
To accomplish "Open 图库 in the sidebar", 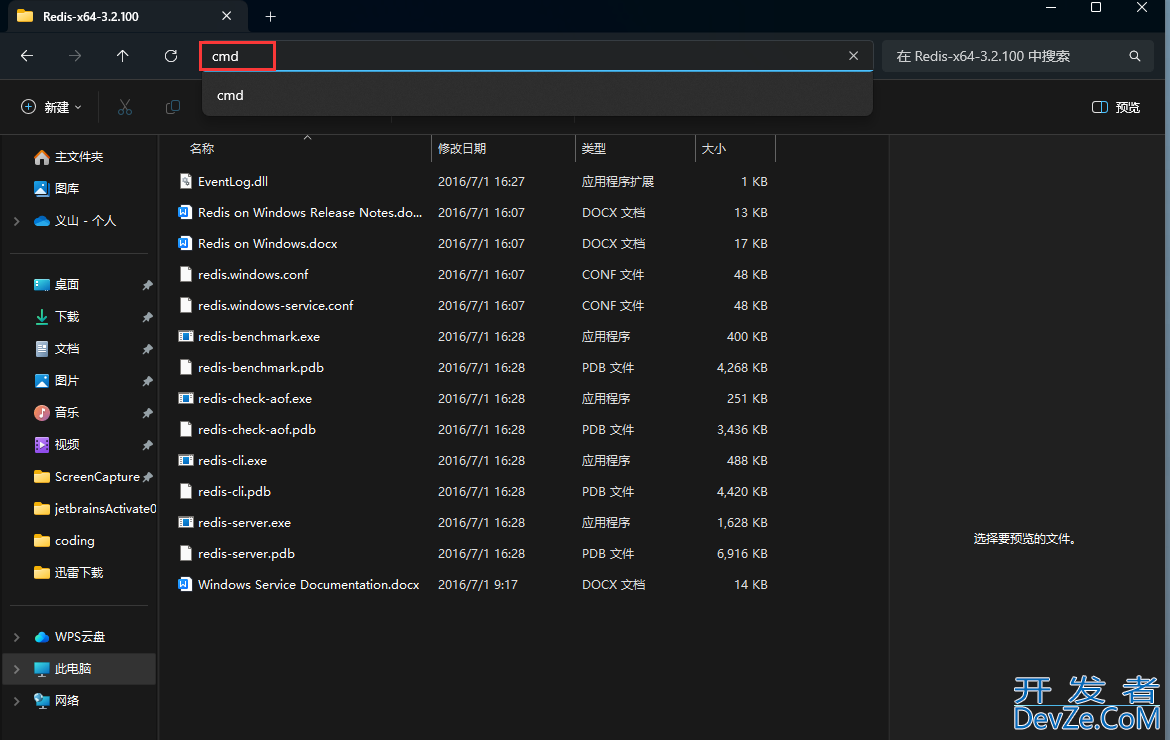I will coord(57,189).
